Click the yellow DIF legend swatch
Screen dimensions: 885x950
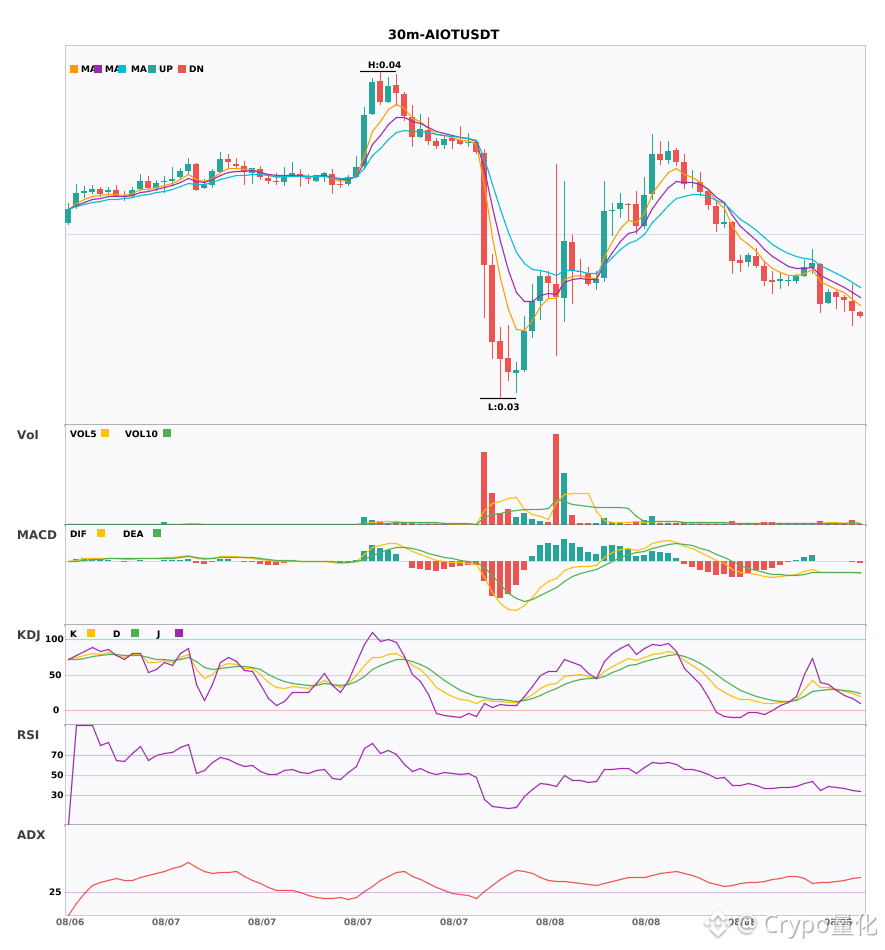(x=101, y=533)
